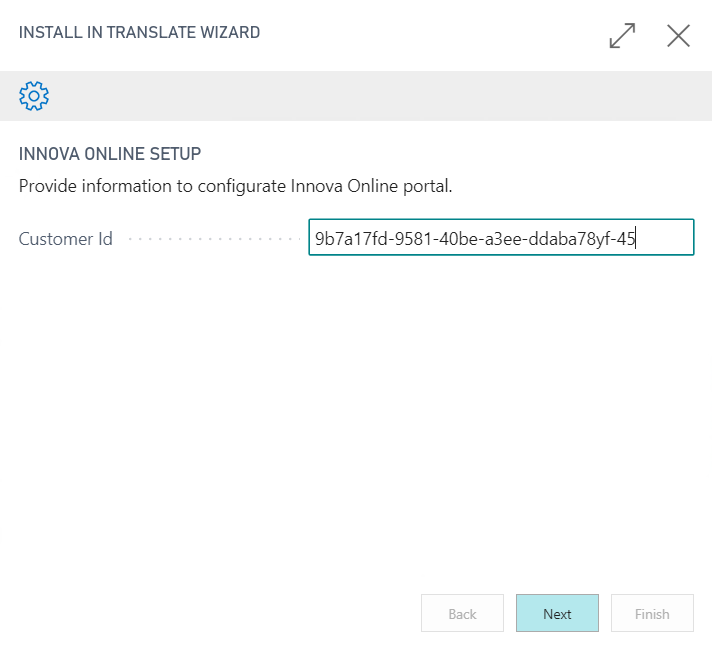The image size is (712, 648).
Task: Select the Innova Online Setup heading
Action: pyautogui.click(x=110, y=154)
